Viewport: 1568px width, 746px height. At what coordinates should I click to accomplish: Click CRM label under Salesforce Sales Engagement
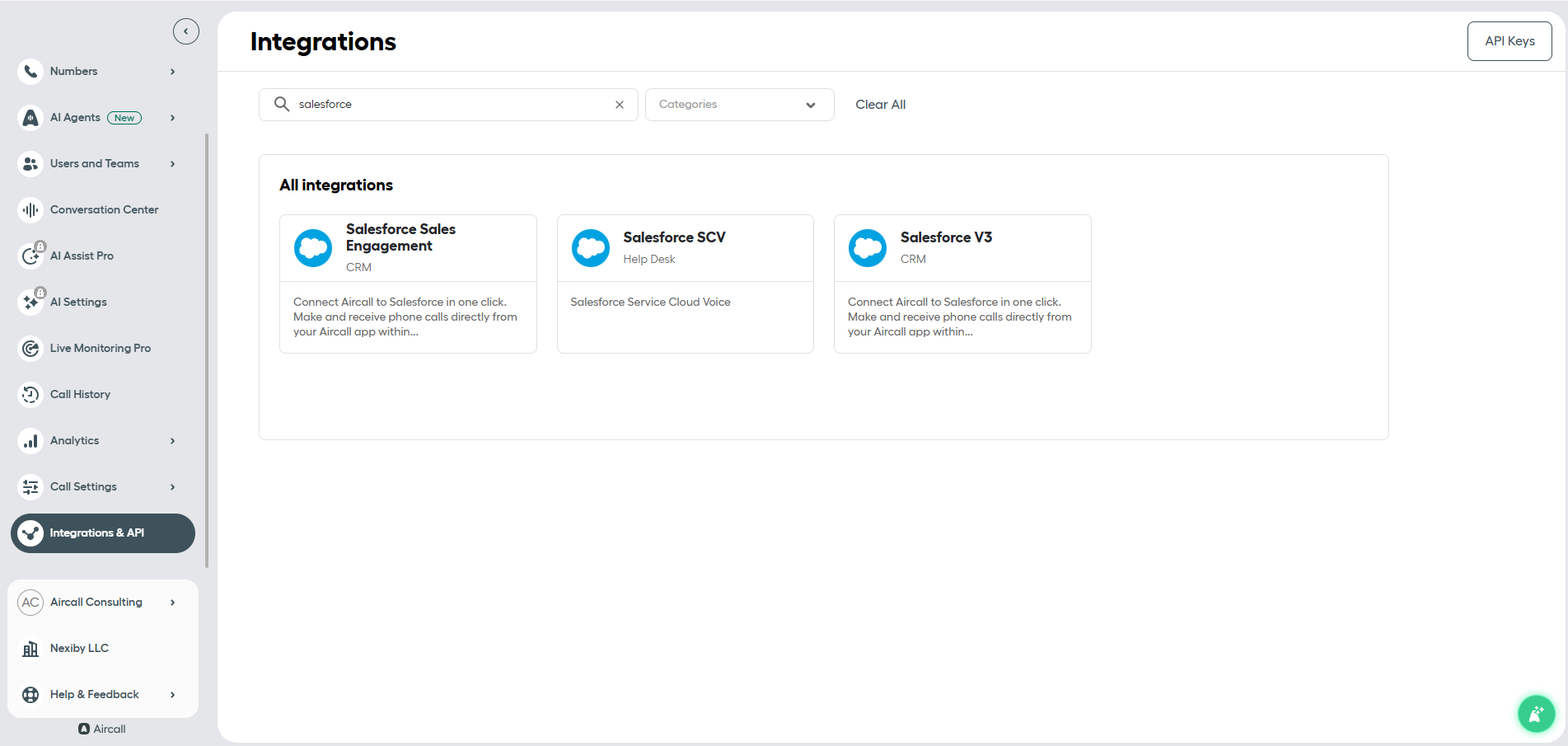[358, 267]
